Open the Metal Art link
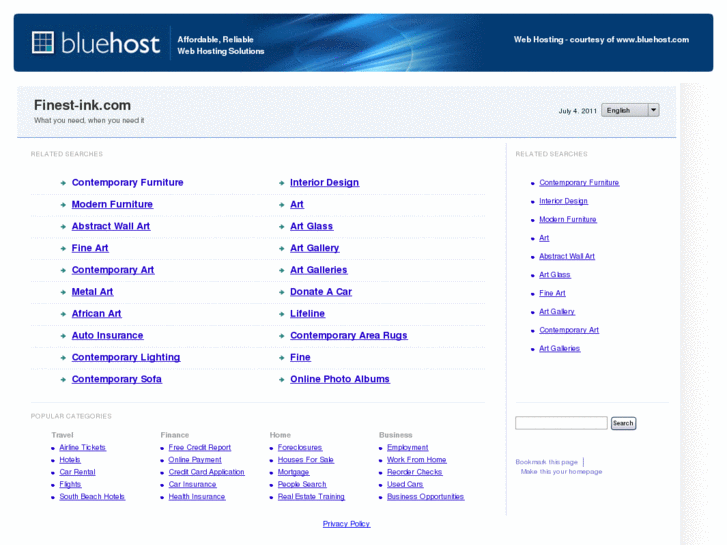727x545 pixels. point(92,292)
